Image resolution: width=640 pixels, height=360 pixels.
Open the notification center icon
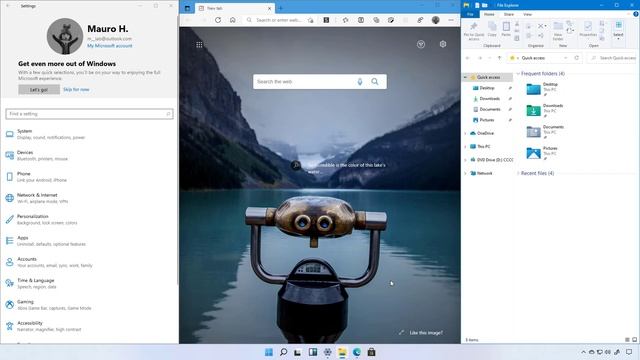(629, 352)
